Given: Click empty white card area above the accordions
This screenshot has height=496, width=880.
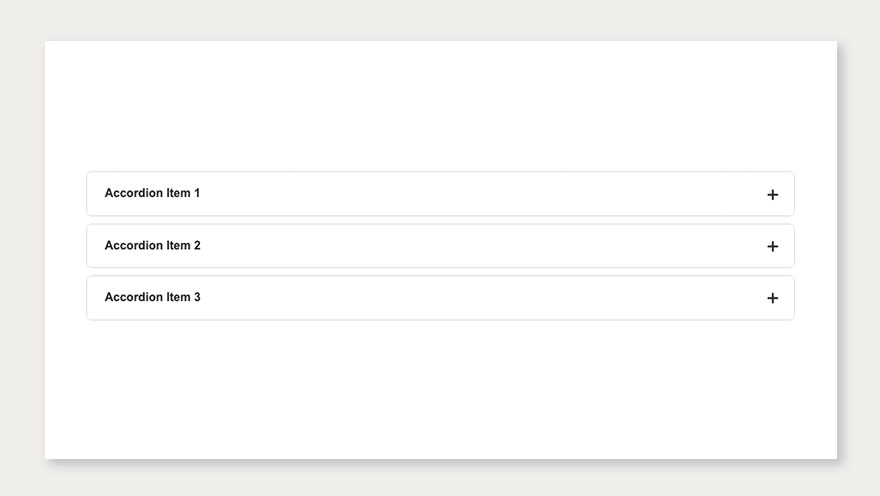Looking at the screenshot, I should [440, 105].
